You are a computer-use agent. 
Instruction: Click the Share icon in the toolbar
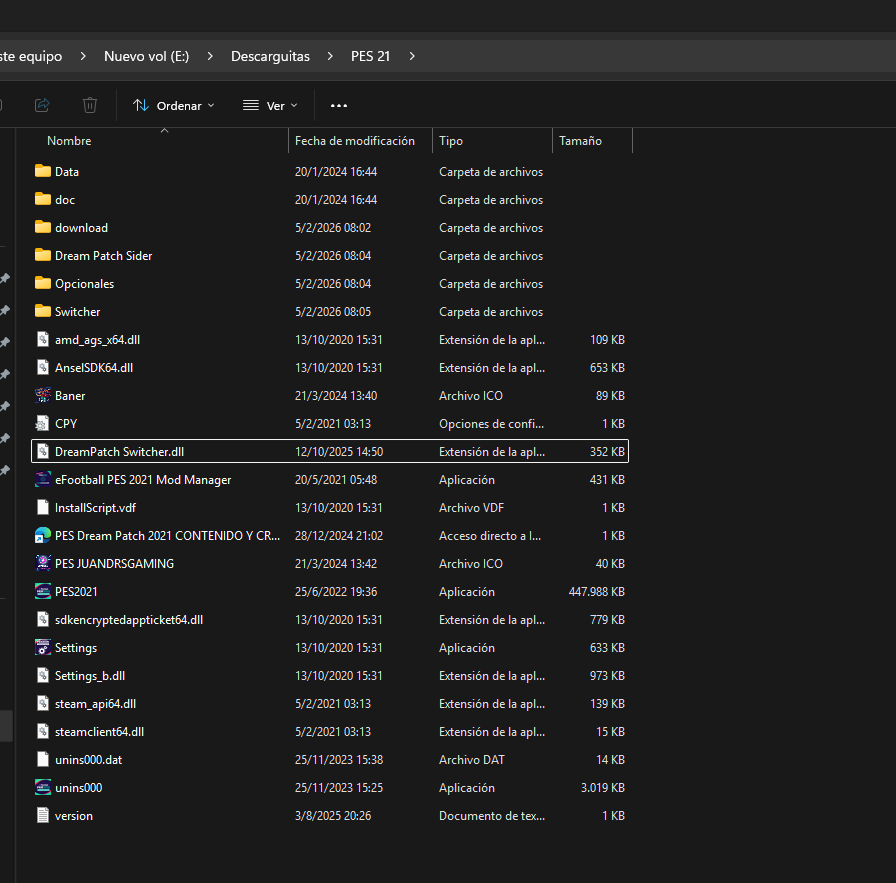coord(42,105)
